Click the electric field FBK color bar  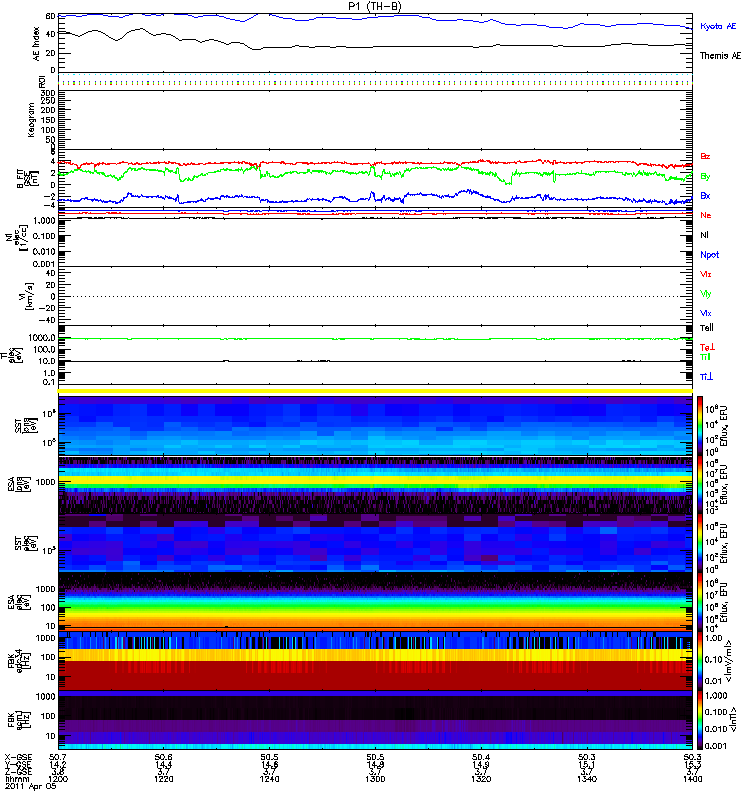(x=700, y=661)
